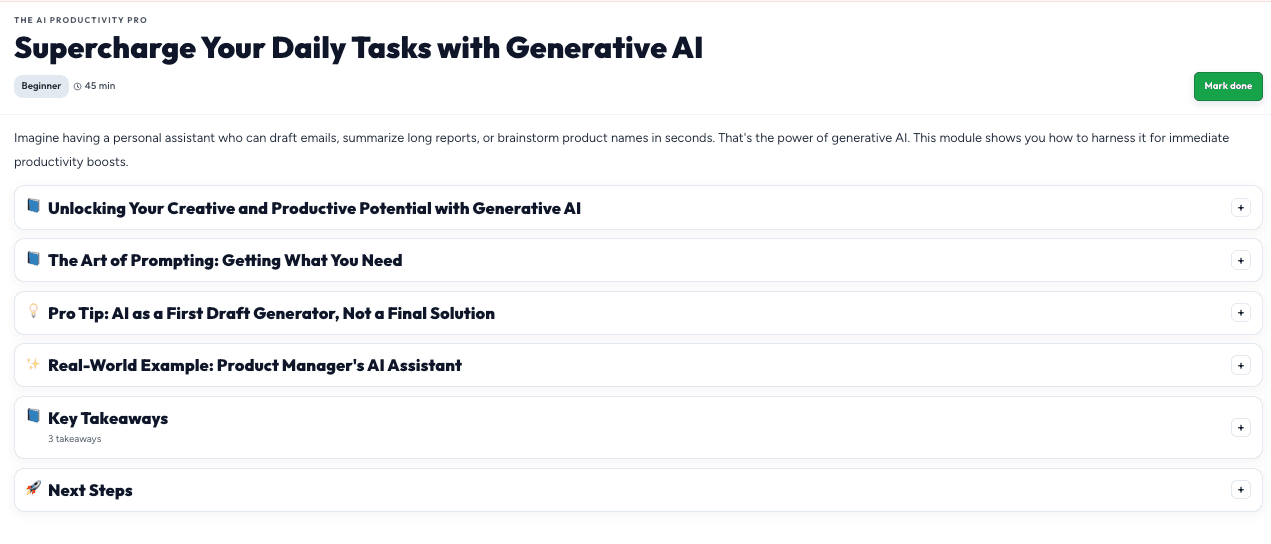
Task: Expand Next Steps with plus button
Action: 1240,490
